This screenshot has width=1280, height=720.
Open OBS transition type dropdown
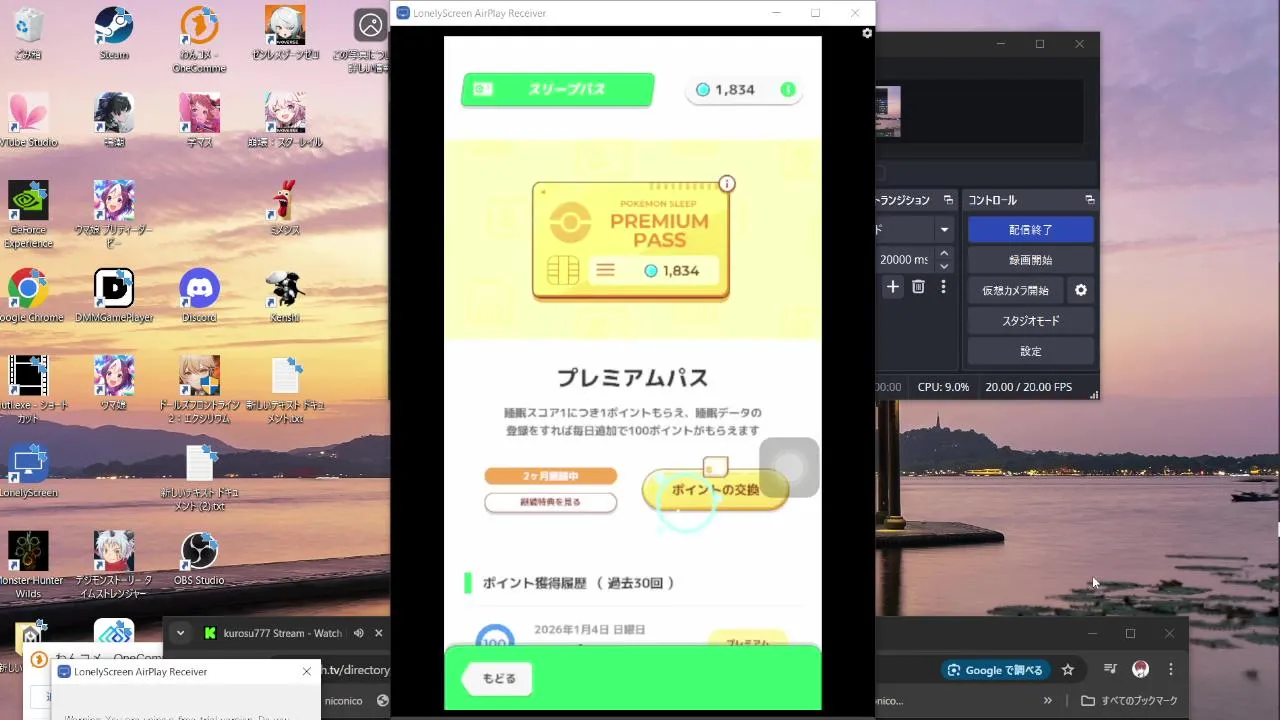[944, 230]
